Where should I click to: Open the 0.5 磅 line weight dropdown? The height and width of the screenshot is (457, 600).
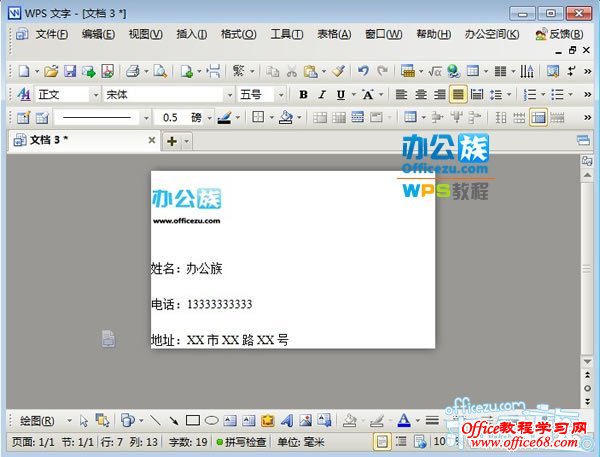click(x=209, y=118)
